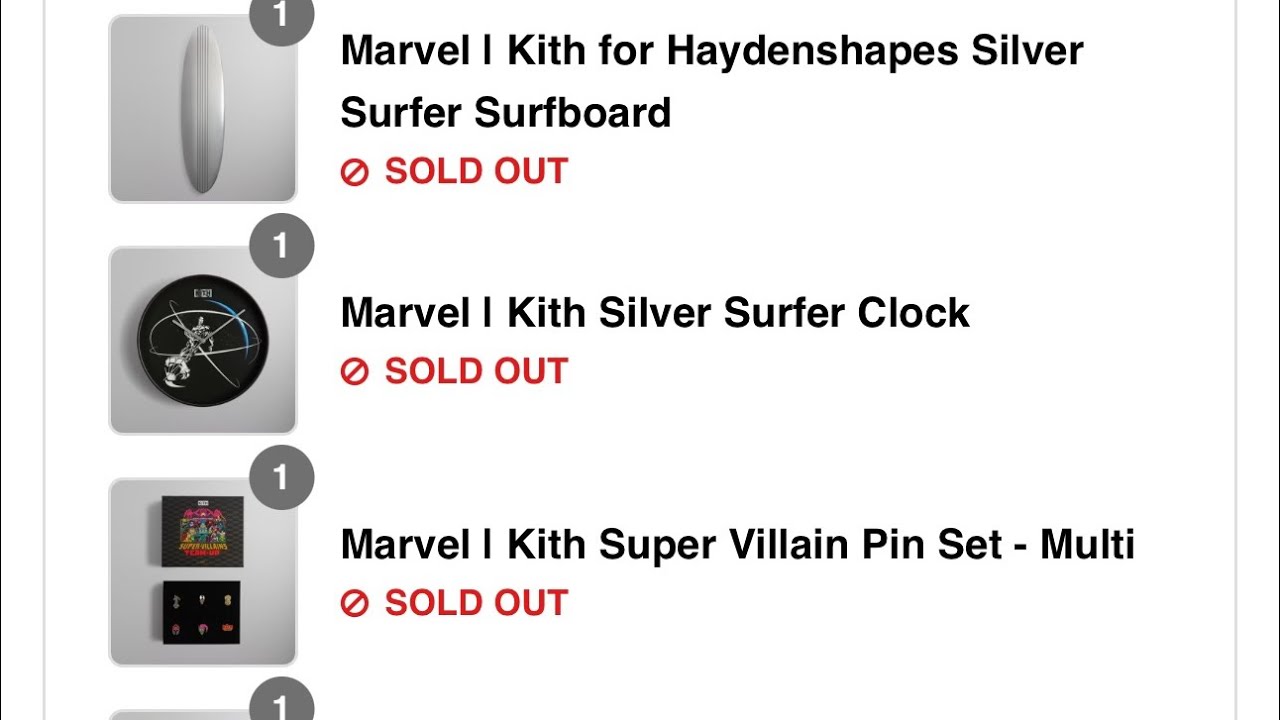1280x720 pixels.
Task: Click the SOLD OUT label for the clock
Action: tap(476, 371)
